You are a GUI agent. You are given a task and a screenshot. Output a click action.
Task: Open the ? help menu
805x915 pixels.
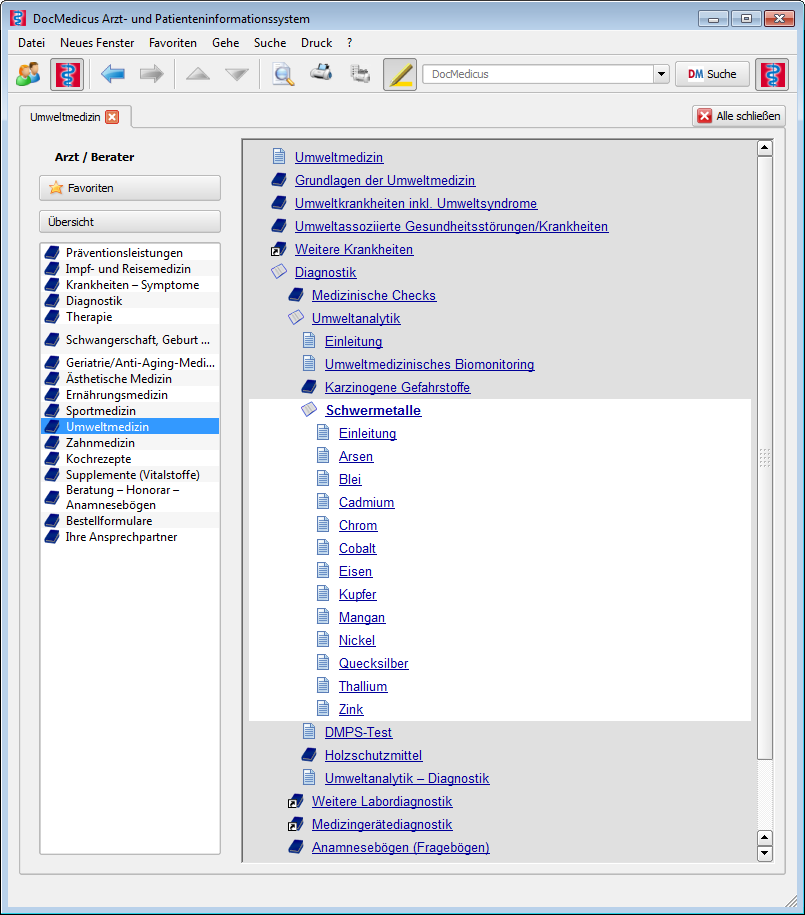coord(349,43)
